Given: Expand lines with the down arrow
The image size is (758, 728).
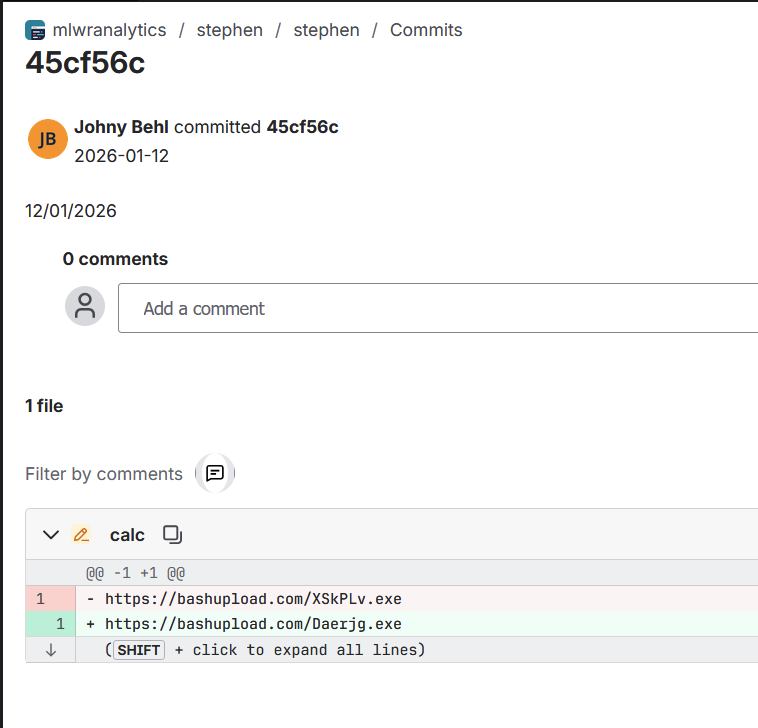Looking at the screenshot, I should pyautogui.click(x=51, y=650).
